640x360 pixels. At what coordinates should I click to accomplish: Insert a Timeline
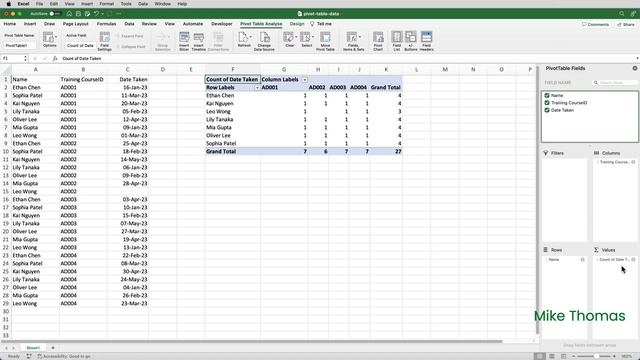(199, 41)
